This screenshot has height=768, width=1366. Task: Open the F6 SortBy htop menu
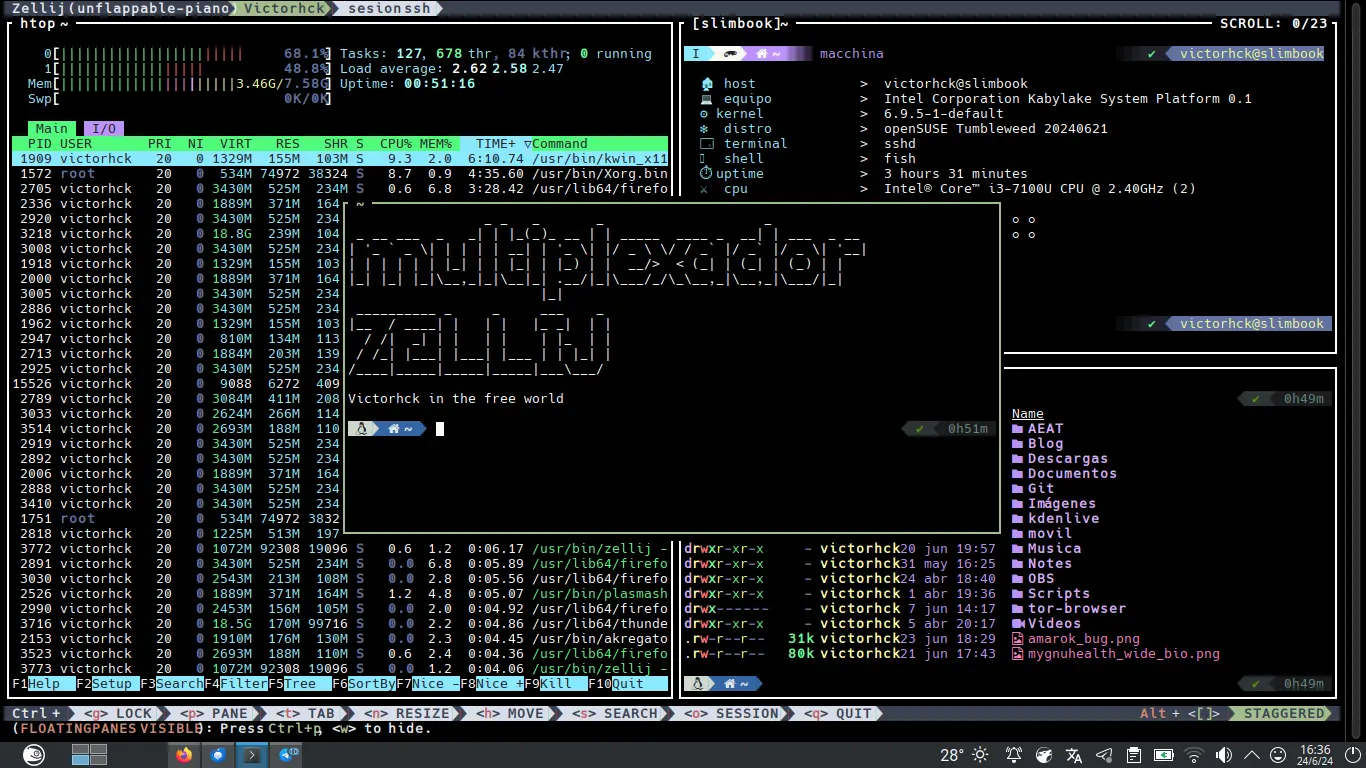pos(364,684)
